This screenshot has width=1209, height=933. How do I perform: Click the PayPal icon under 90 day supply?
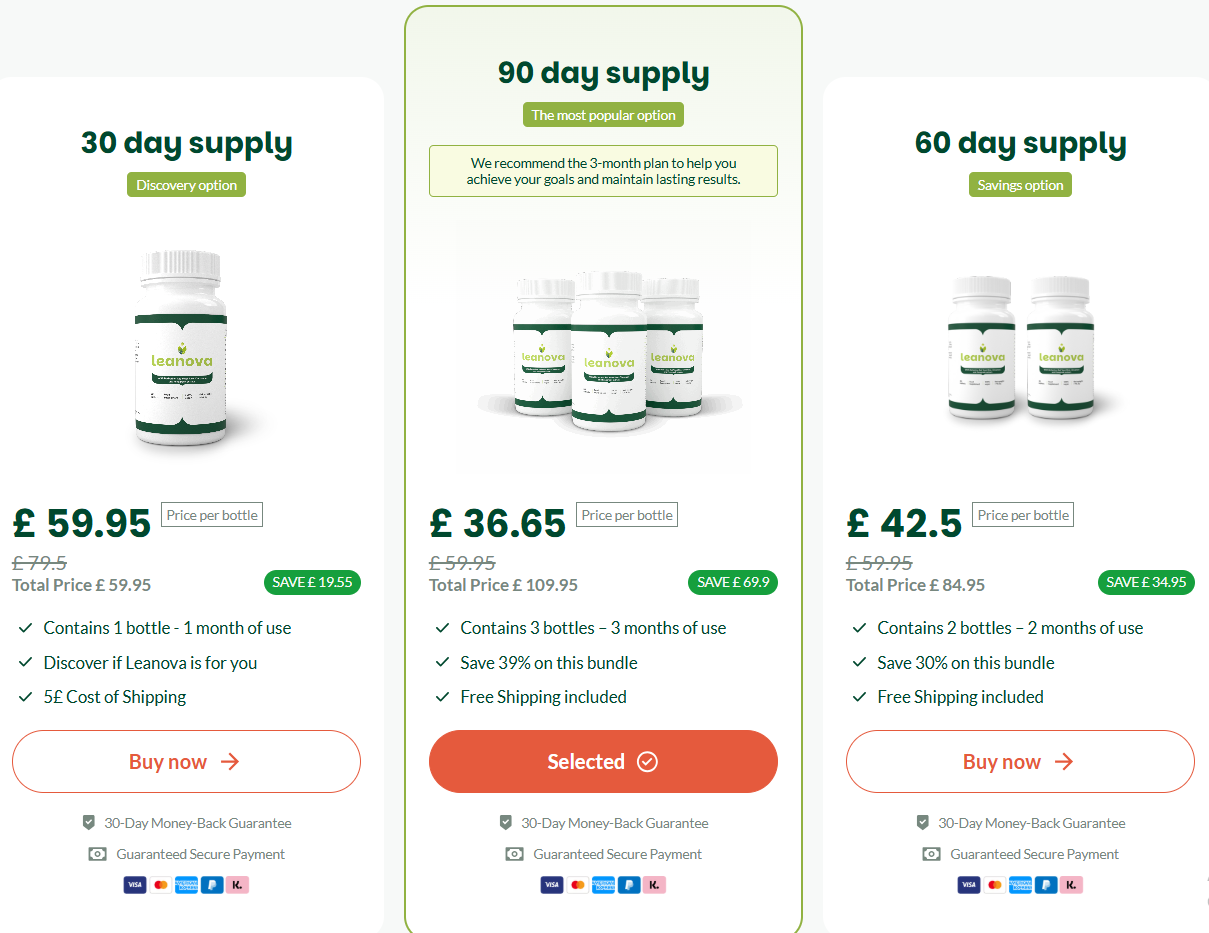pos(628,885)
